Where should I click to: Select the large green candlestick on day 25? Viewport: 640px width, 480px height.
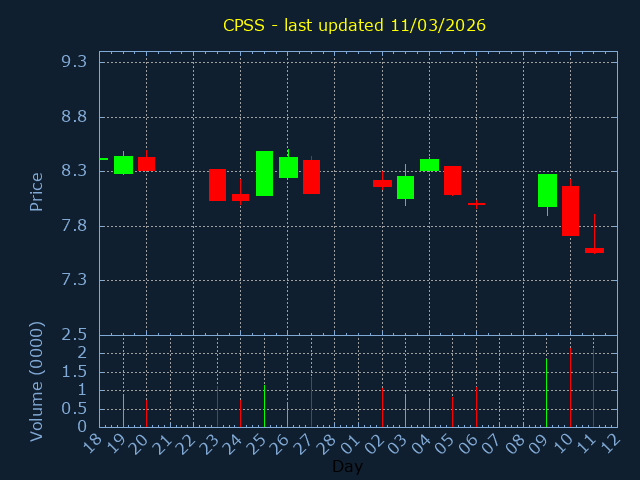tap(264, 173)
